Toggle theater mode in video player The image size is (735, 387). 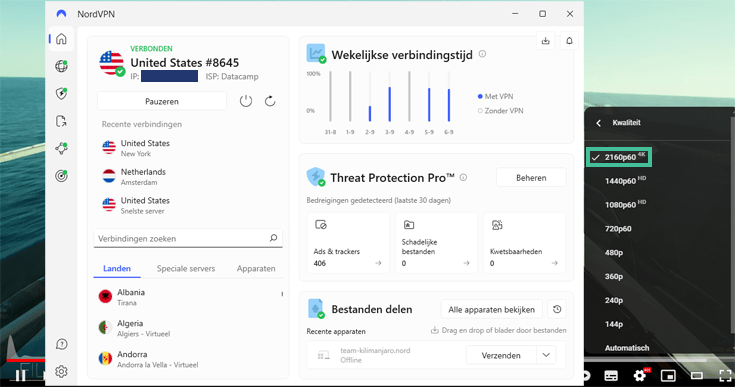click(x=697, y=375)
